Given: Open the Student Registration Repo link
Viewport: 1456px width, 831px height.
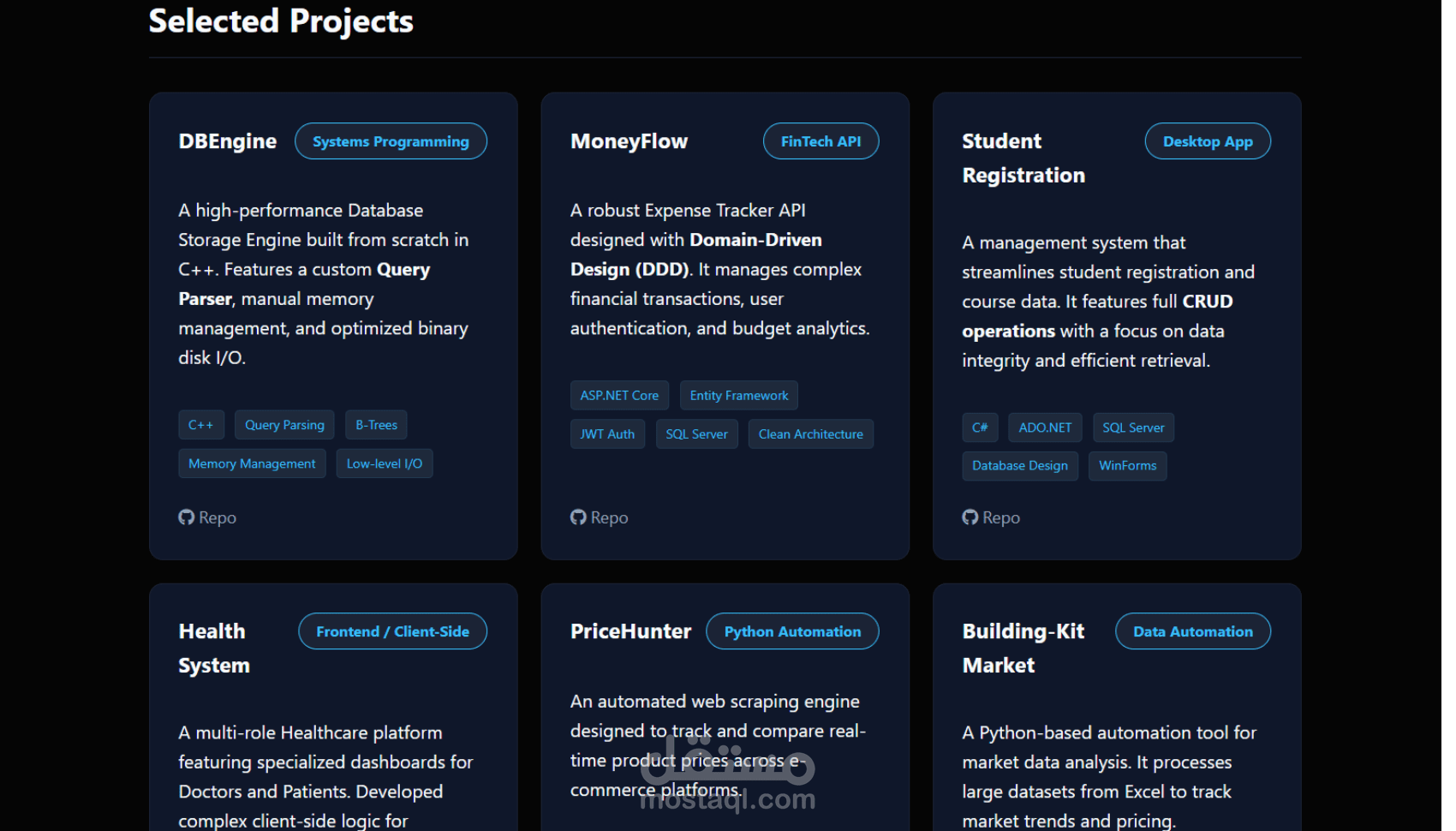Looking at the screenshot, I should point(1000,517).
